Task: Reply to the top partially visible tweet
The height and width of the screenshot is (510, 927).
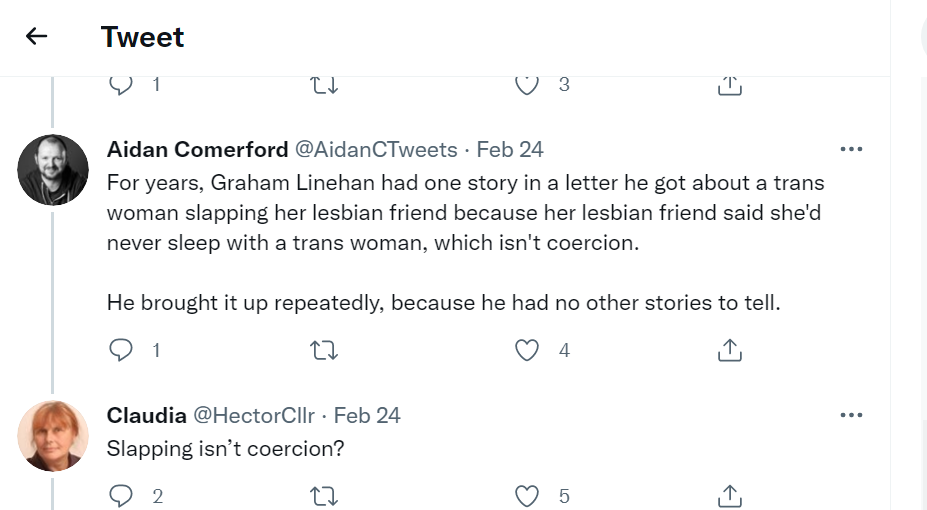Action: pyautogui.click(x=120, y=86)
